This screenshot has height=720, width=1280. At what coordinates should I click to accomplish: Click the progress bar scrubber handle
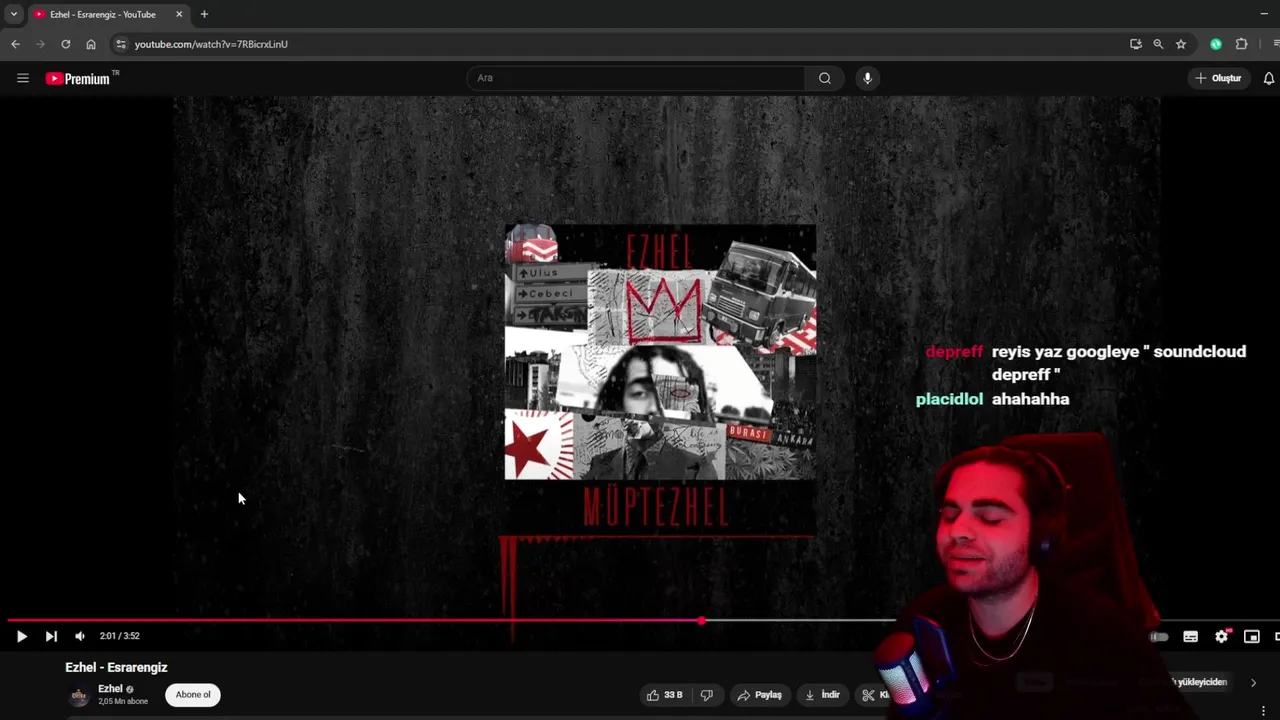click(702, 621)
